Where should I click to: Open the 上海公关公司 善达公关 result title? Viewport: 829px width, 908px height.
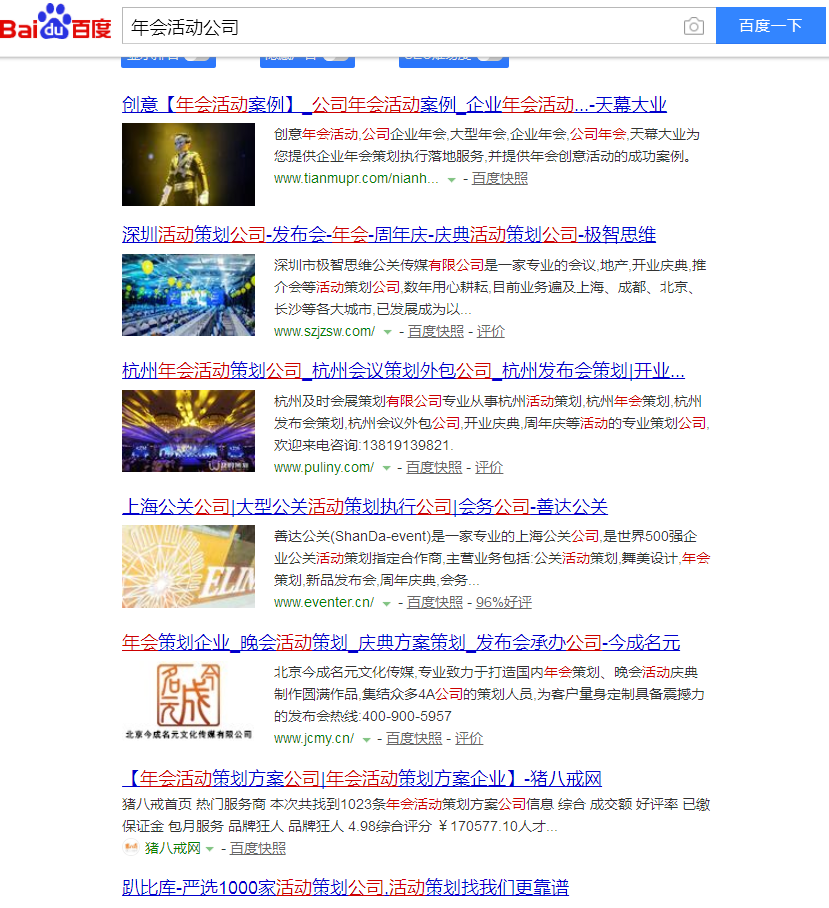coord(365,507)
